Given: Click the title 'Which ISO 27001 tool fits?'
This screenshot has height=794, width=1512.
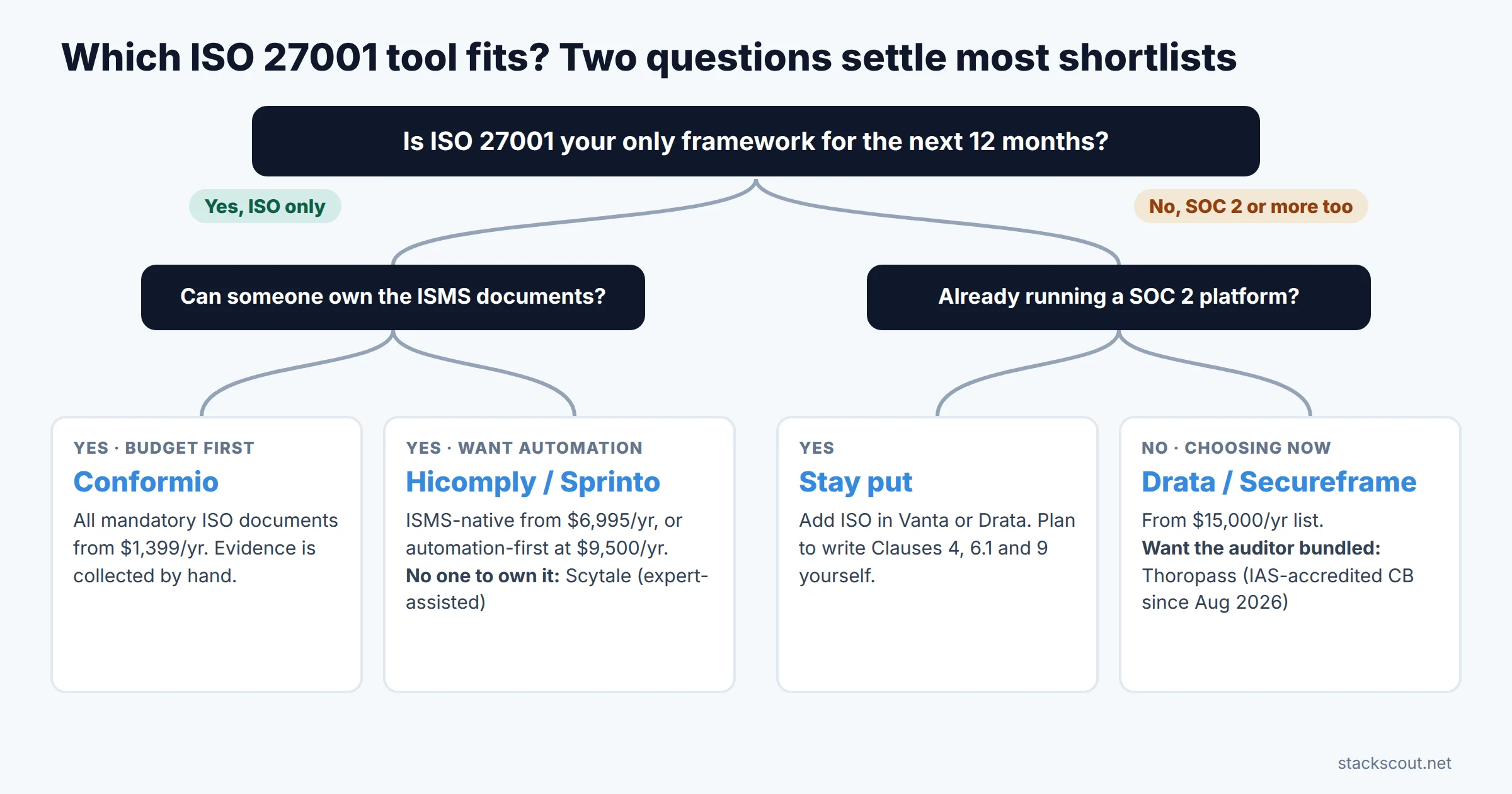Looking at the screenshot, I should 306,57.
